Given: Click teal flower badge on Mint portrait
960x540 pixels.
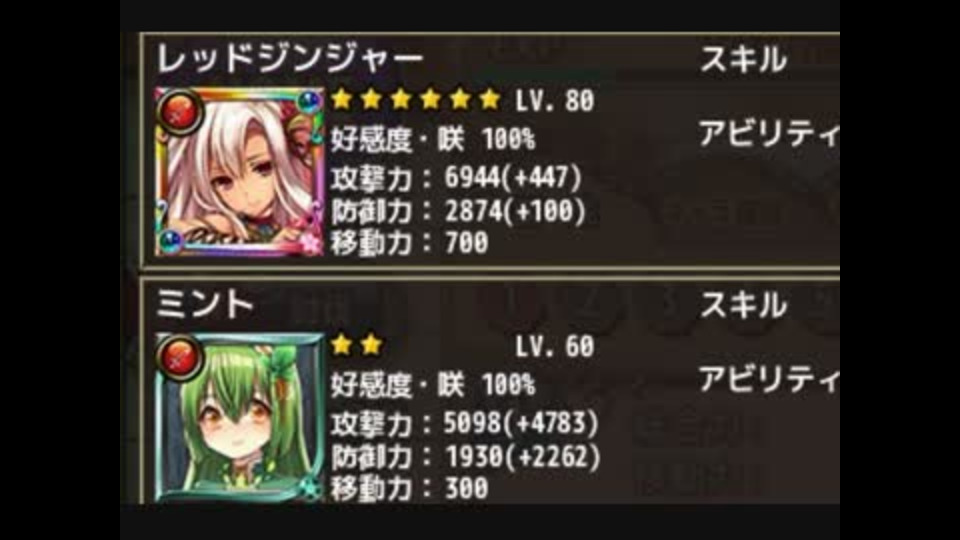Looking at the screenshot, I should 311,489.
